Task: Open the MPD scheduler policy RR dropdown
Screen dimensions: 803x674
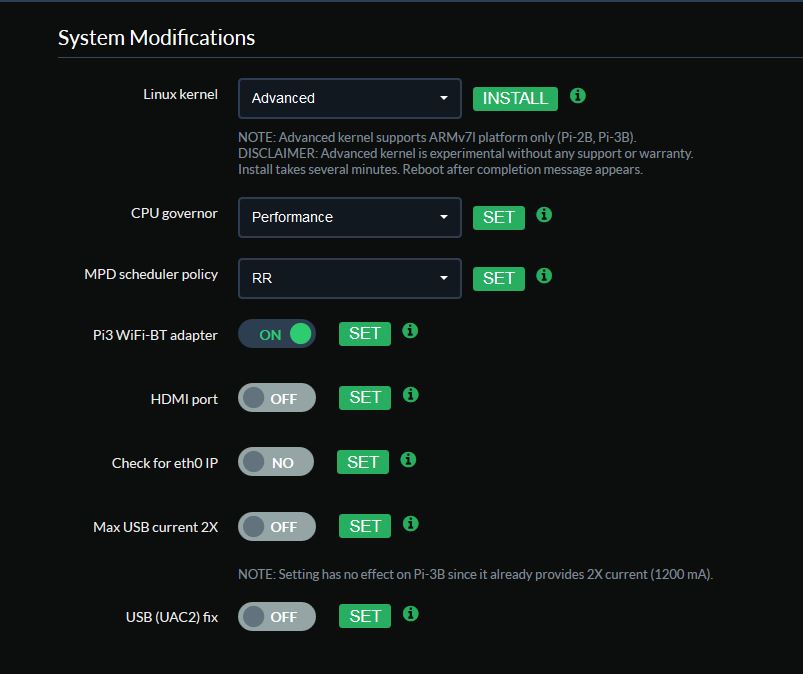Action: [x=350, y=278]
